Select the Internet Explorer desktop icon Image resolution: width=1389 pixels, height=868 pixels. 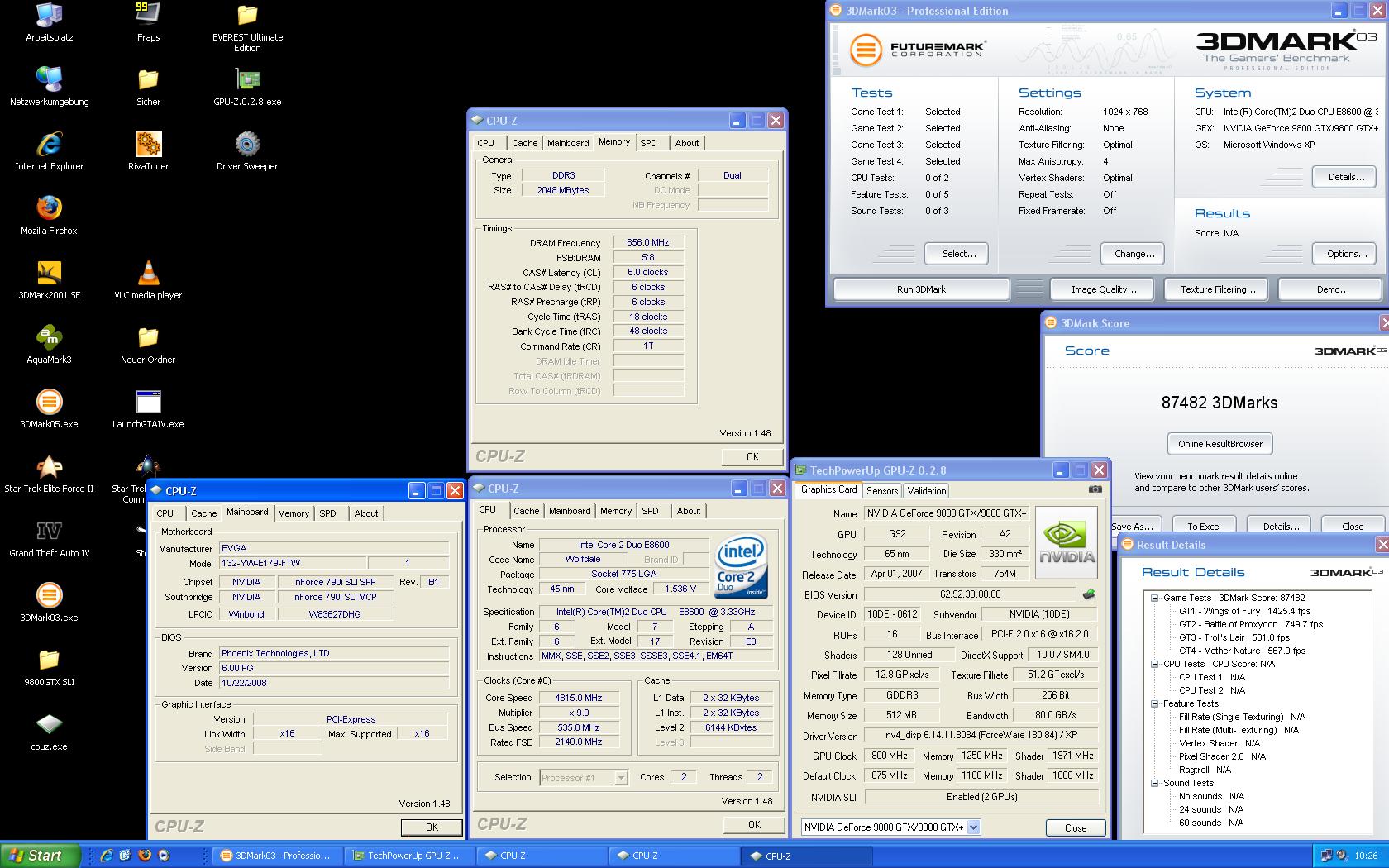pos(50,151)
